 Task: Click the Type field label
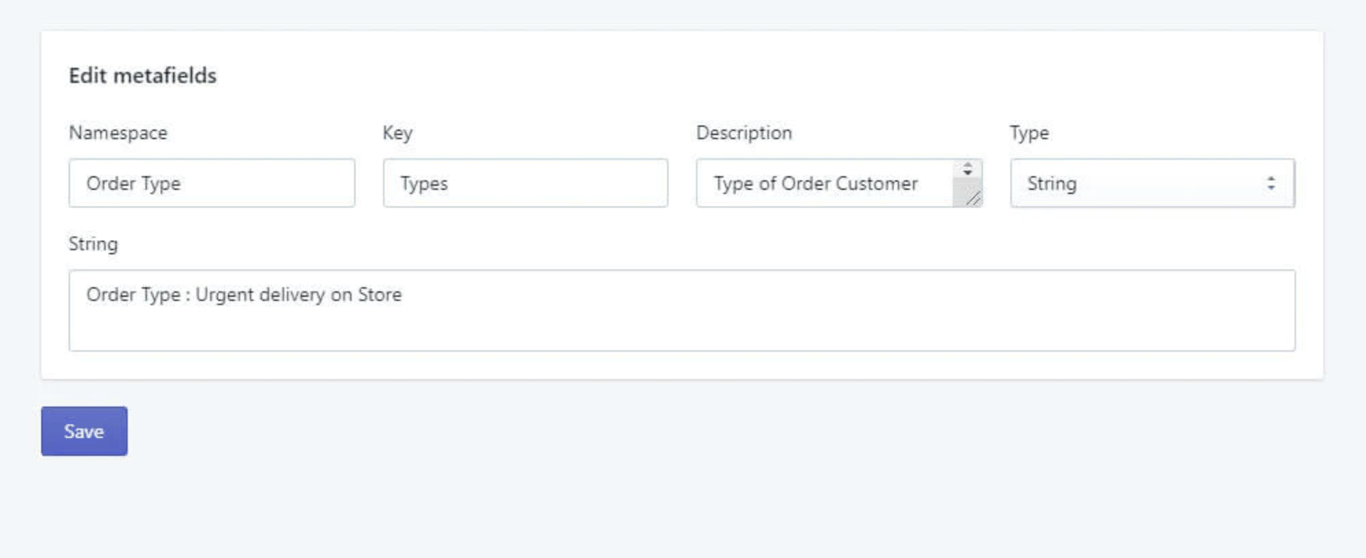1029,133
